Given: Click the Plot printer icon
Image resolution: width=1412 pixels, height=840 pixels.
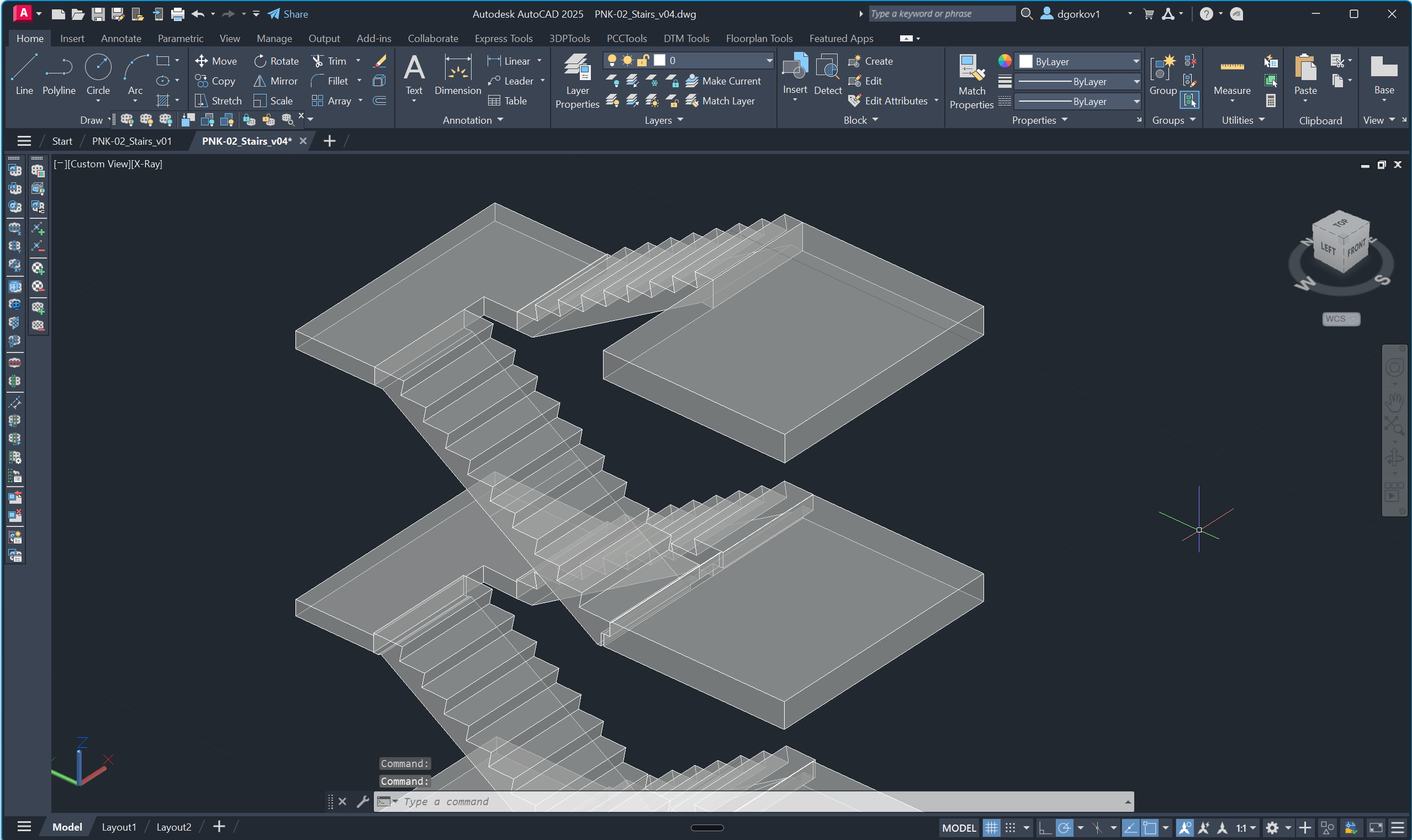Looking at the screenshot, I should click(x=177, y=14).
